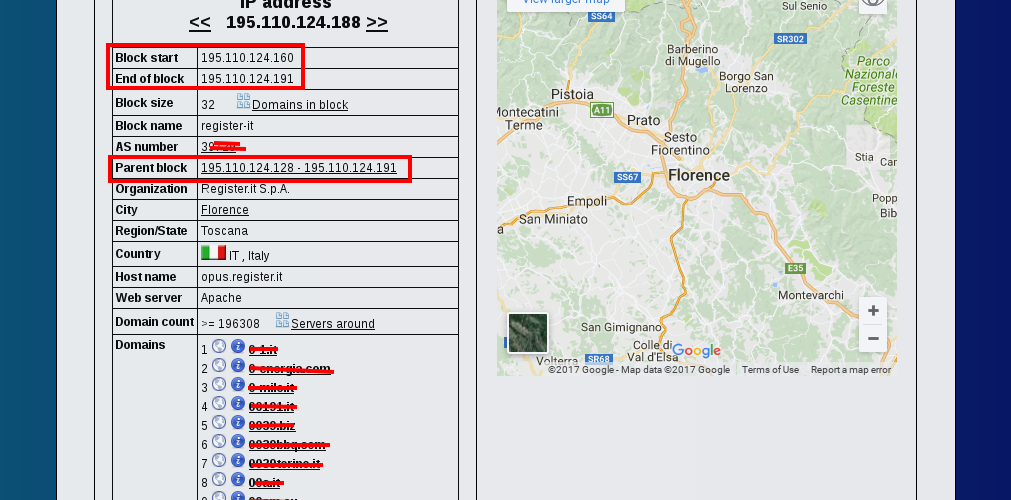
Task: Zoom in on the map
Action: pyautogui.click(x=873, y=311)
